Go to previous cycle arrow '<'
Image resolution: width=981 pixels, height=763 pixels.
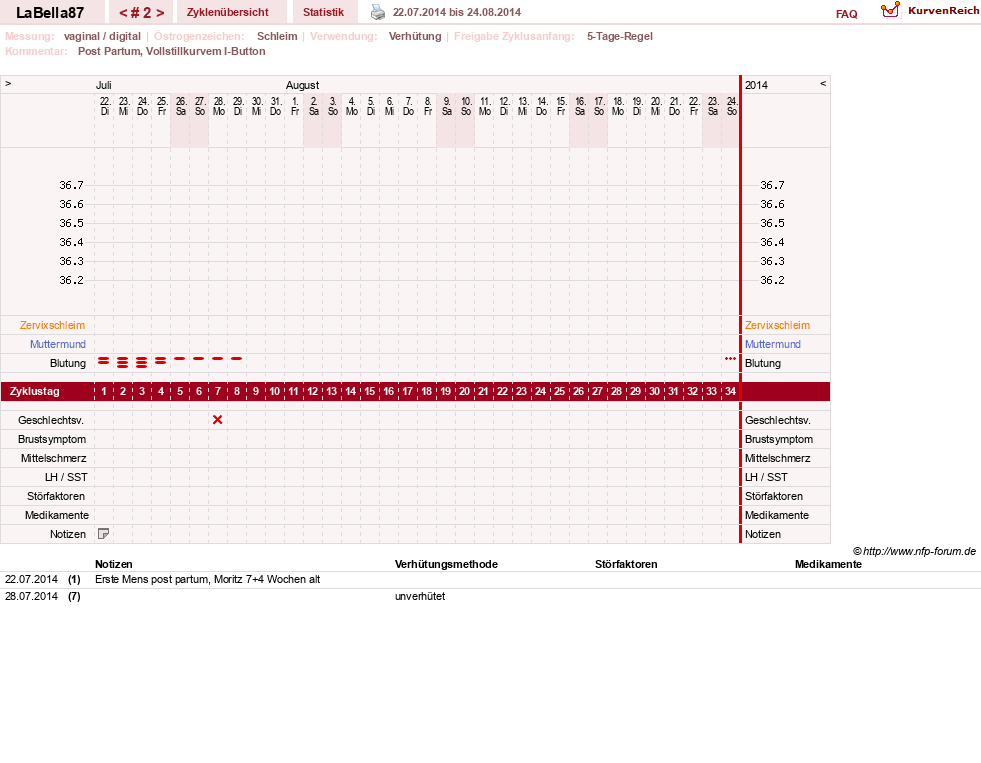[x=123, y=13]
